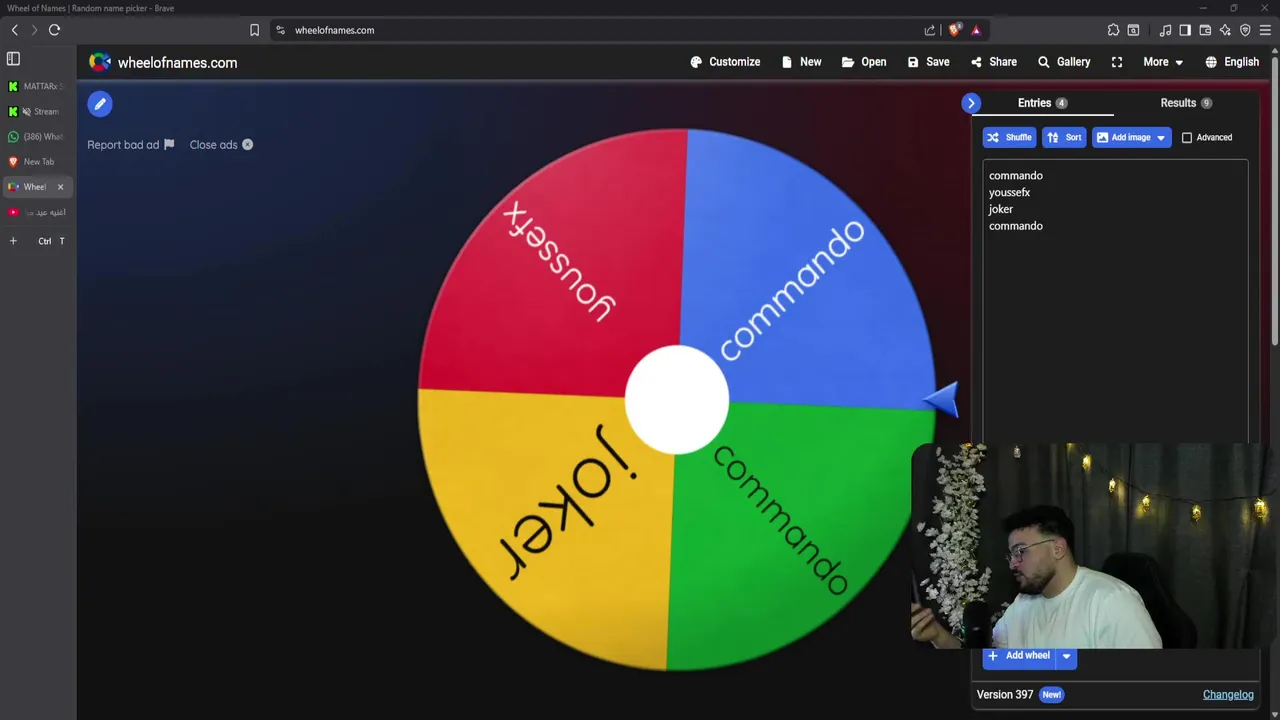This screenshot has height=720, width=1280.
Task: Click the 'joker' entry text
Action: coord(1001,209)
